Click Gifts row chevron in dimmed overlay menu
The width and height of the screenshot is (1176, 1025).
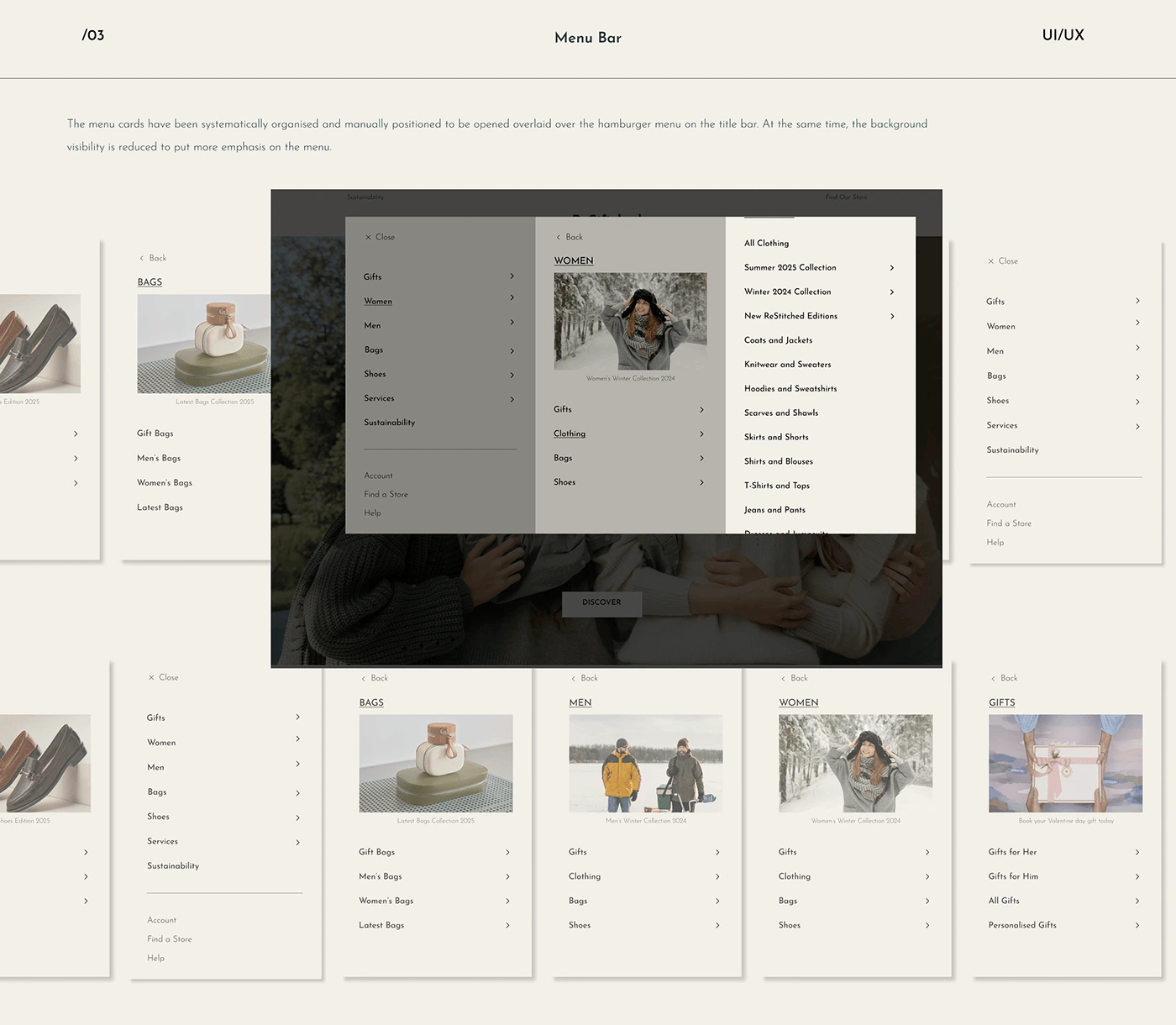click(x=512, y=276)
